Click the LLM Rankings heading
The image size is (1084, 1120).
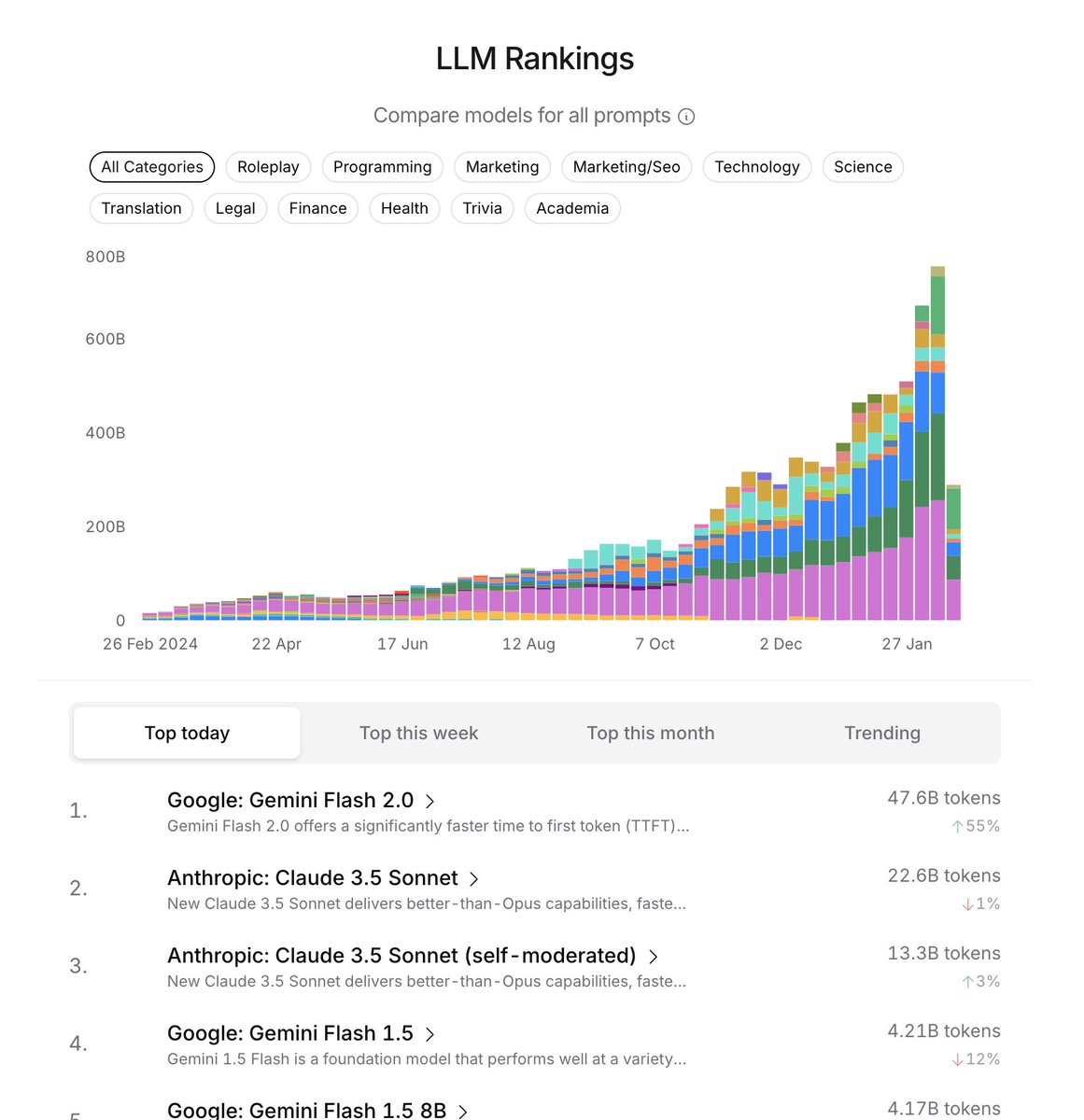click(x=535, y=59)
